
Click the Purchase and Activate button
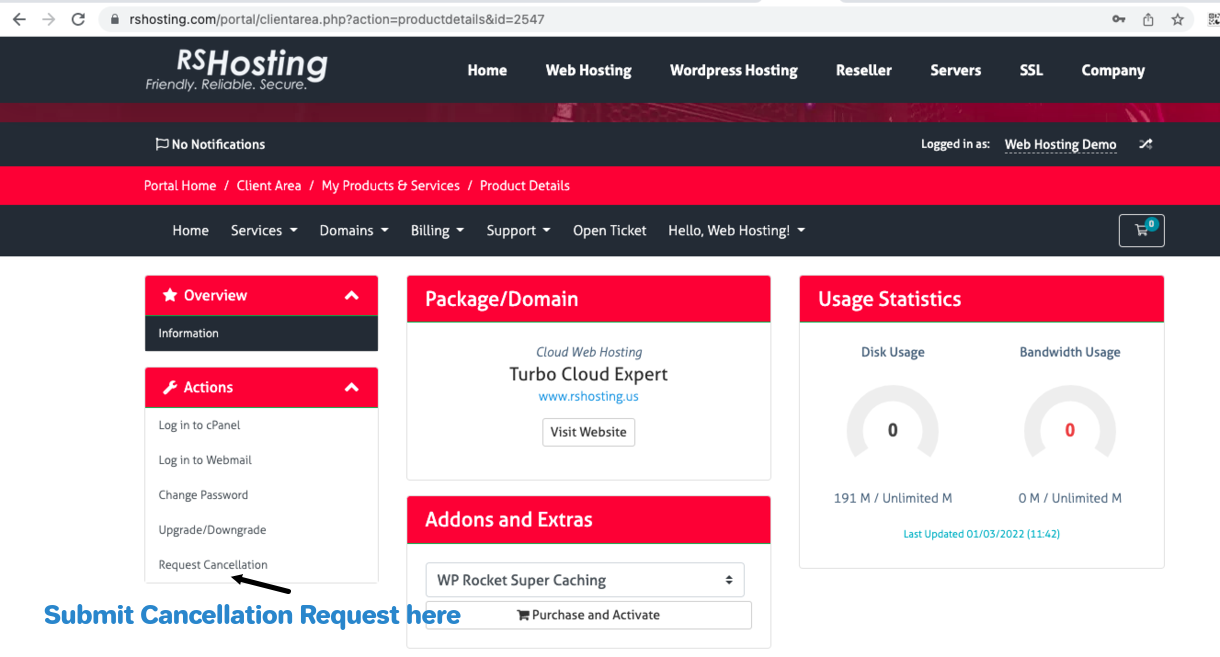tap(588, 615)
